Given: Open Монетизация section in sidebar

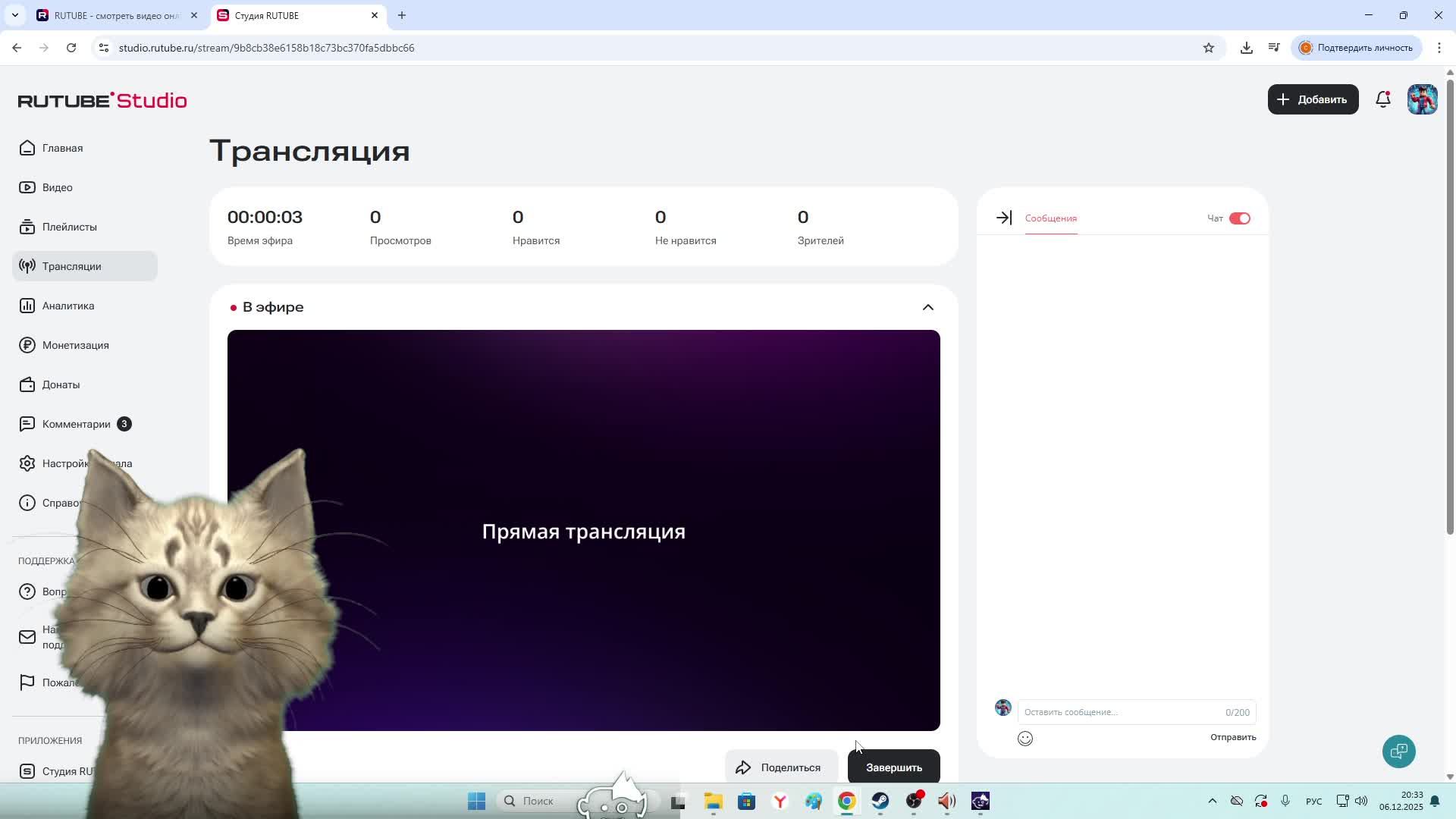Looking at the screenshot, I should tap(75, 345).
